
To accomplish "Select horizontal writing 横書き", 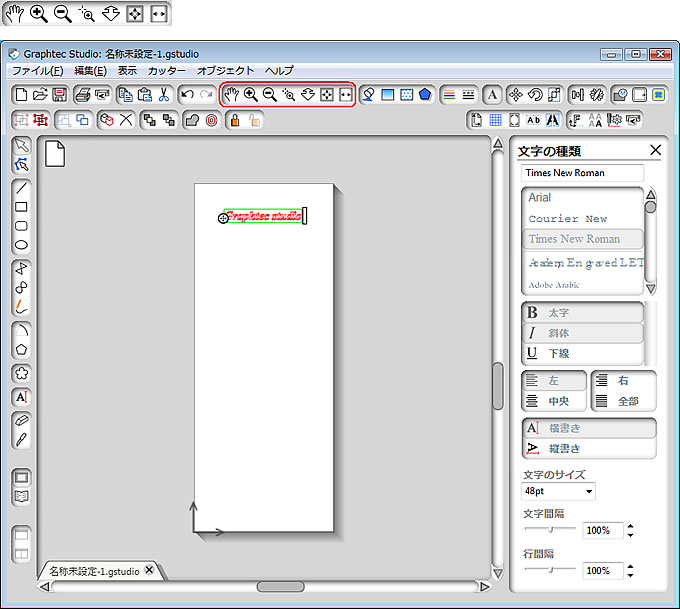I will tap(589, 428).
